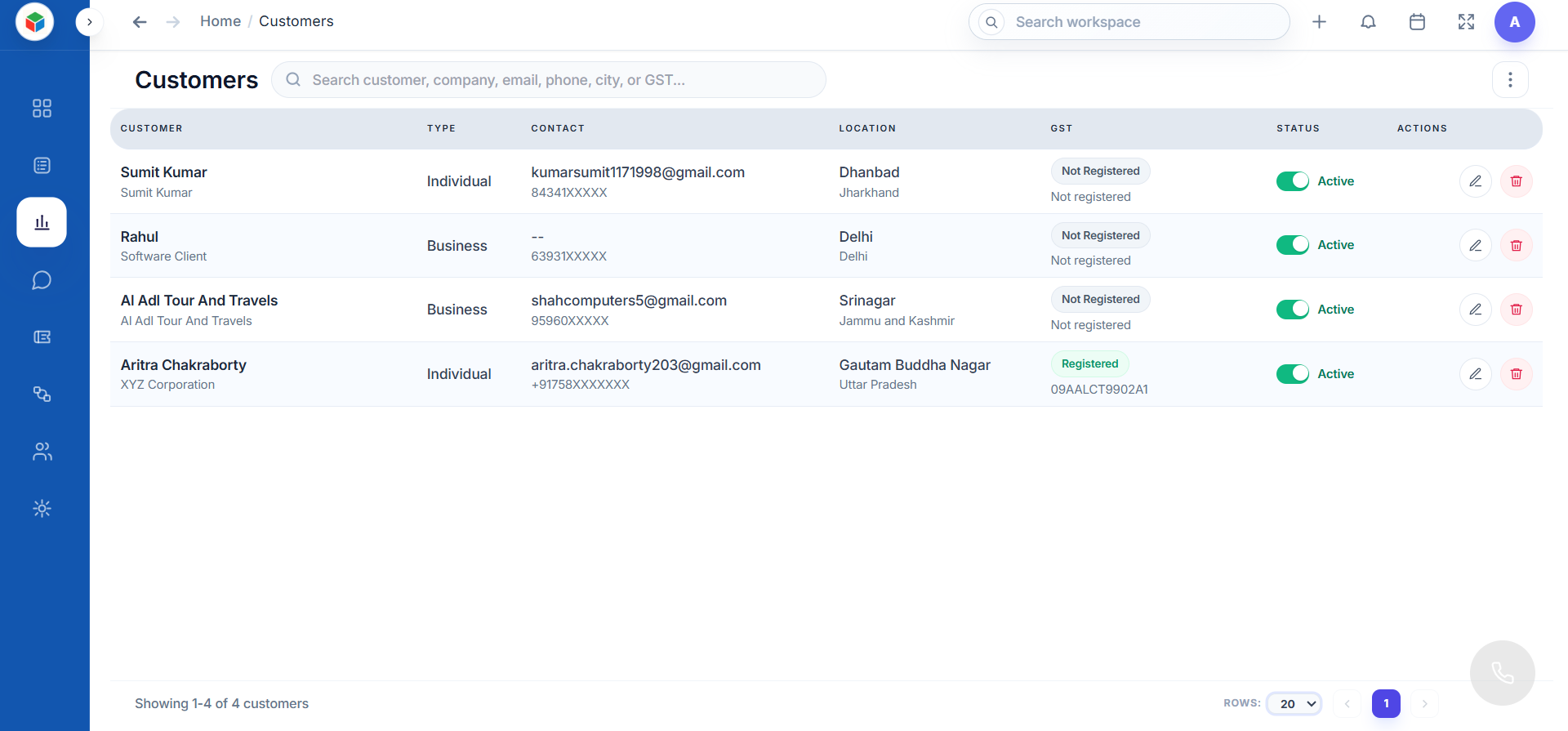Click the app logo in the sidebar
The height and width of the screenshot is (731, 1568).
34,22
